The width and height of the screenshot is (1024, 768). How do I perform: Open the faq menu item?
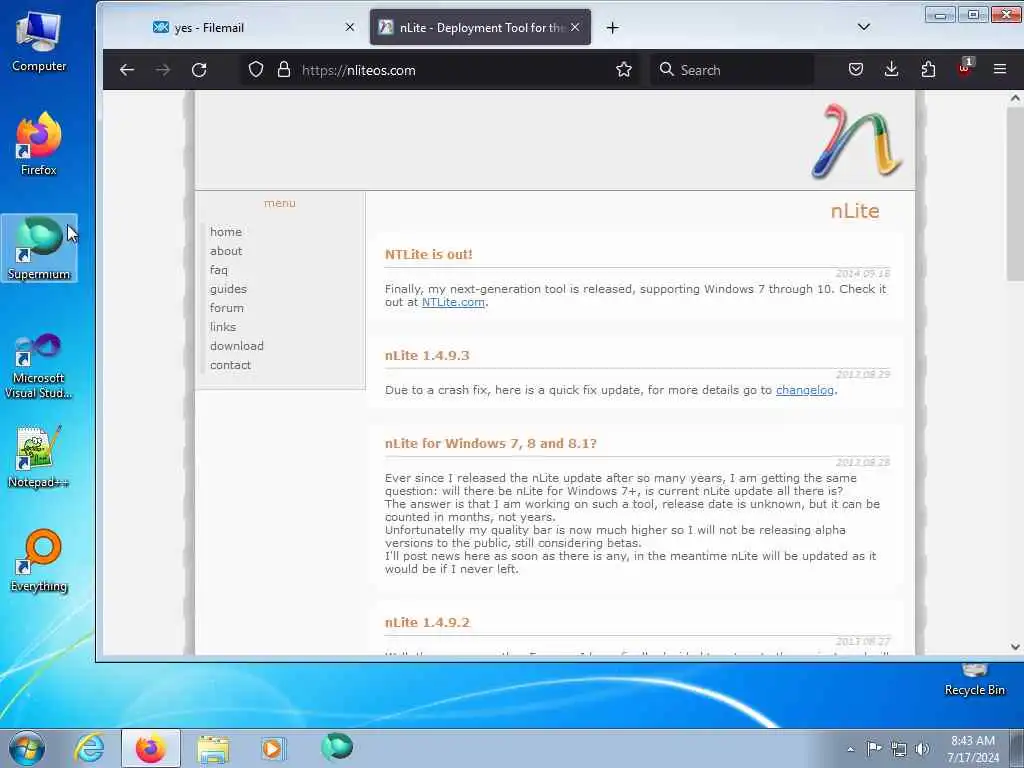click(219, 270)
